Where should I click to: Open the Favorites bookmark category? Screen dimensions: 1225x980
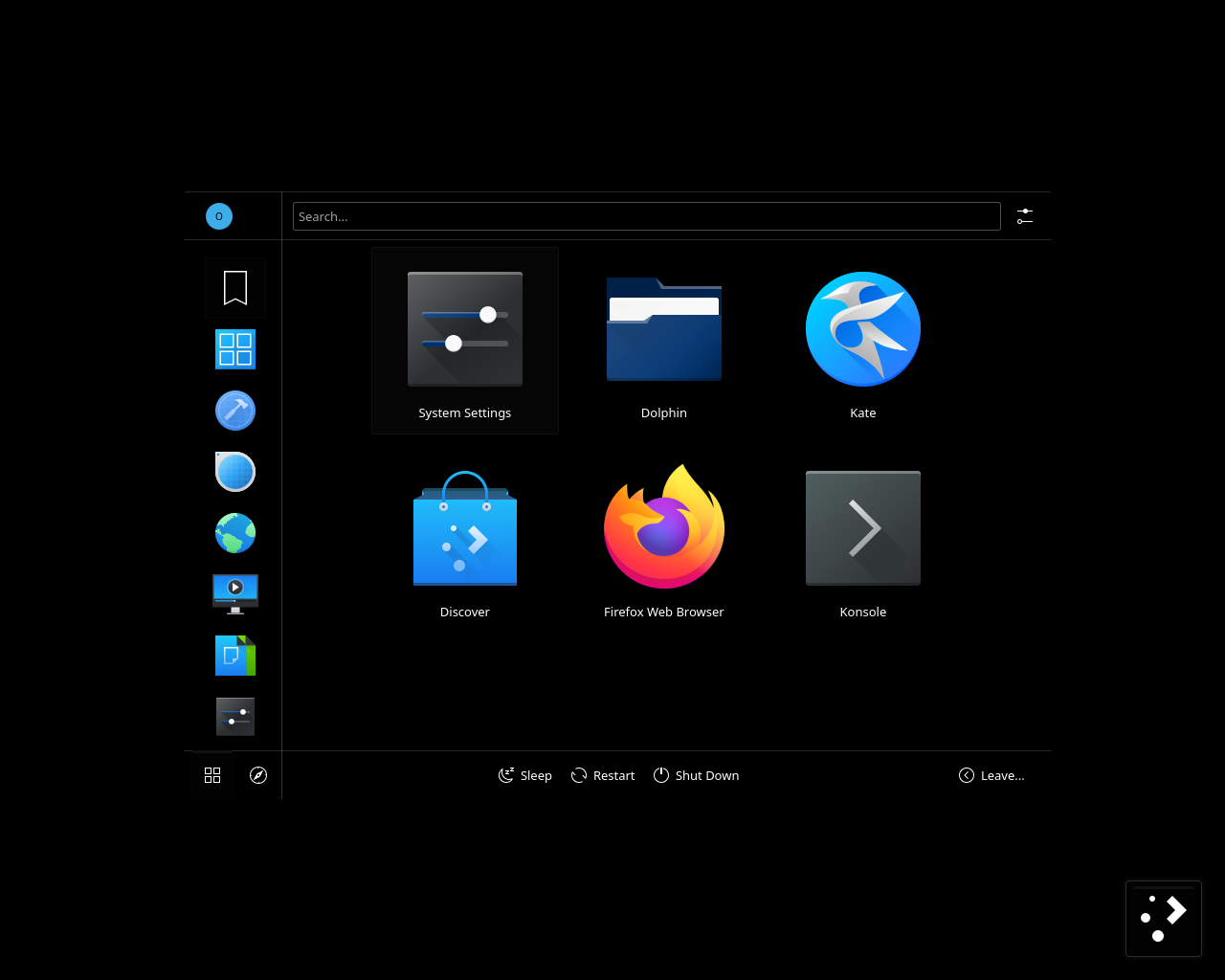(235, 288)
